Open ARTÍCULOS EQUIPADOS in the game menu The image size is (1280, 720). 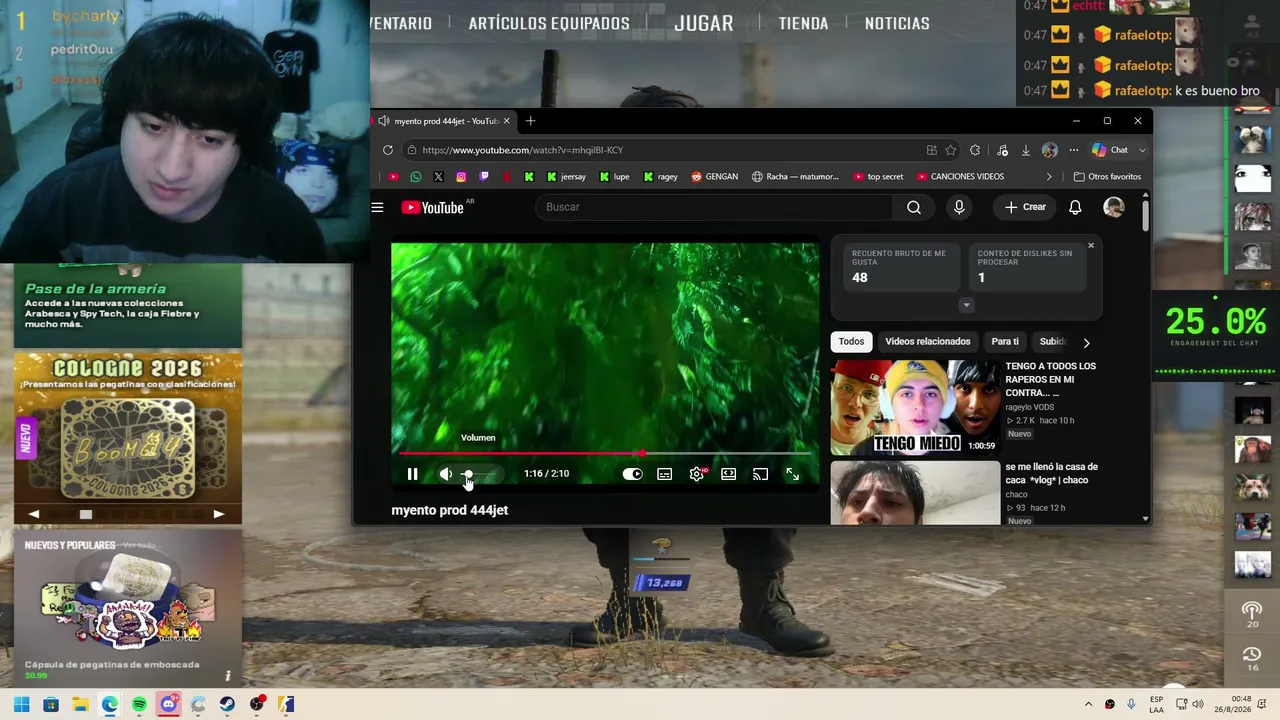tap(549, 23)
